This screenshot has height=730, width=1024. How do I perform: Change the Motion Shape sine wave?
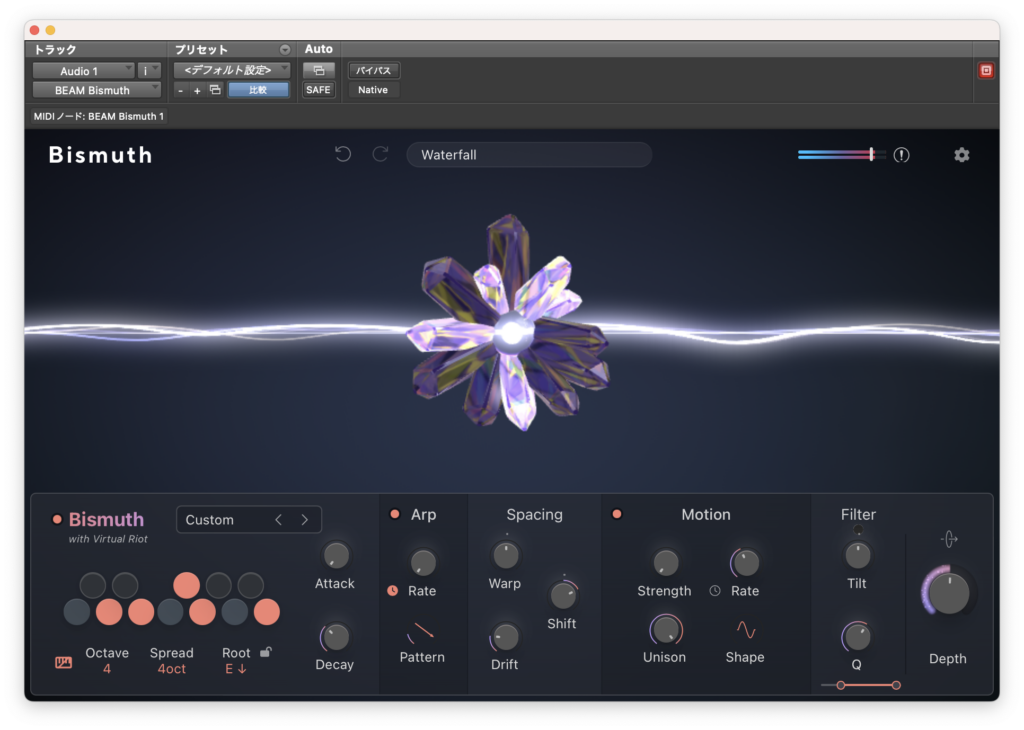746,630
